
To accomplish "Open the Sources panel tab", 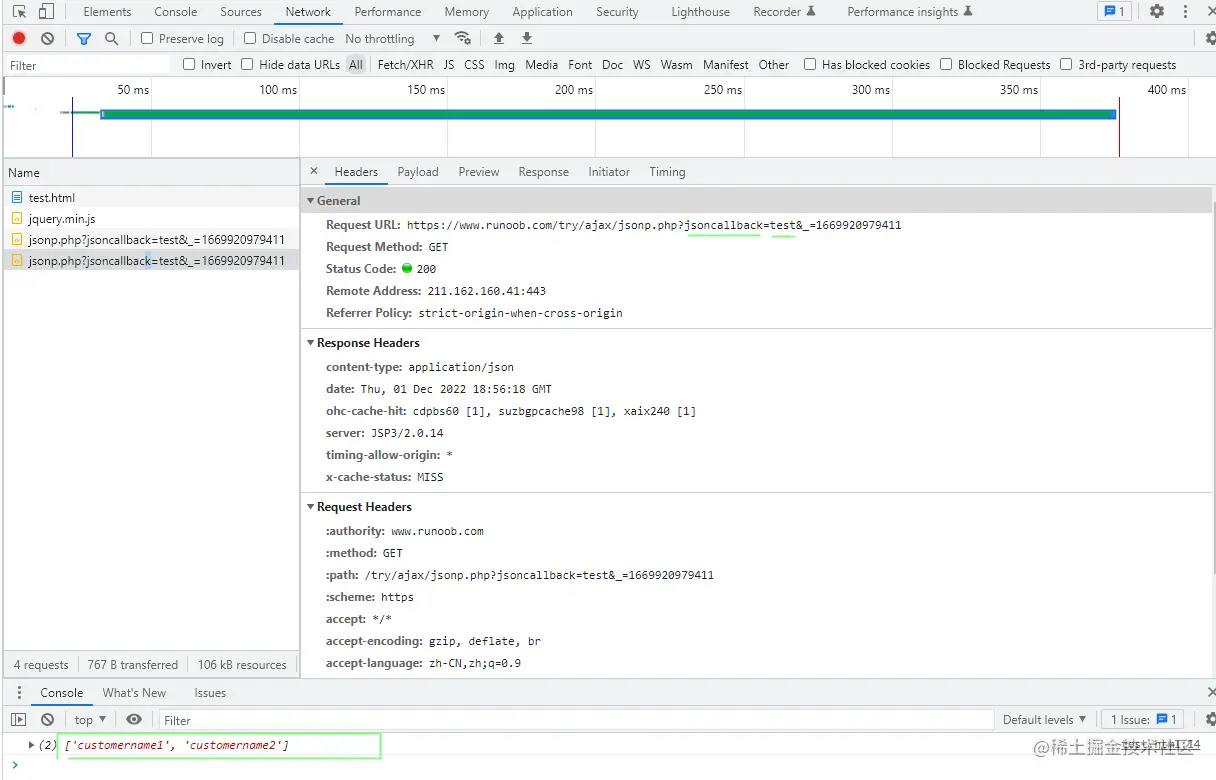I will (x=241, y=12).
